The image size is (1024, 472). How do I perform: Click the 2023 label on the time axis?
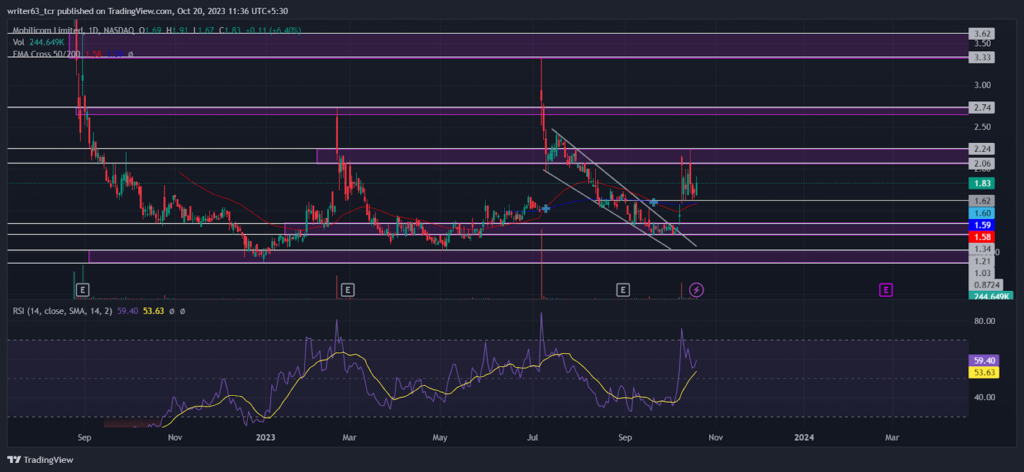[x=266, y=439]
